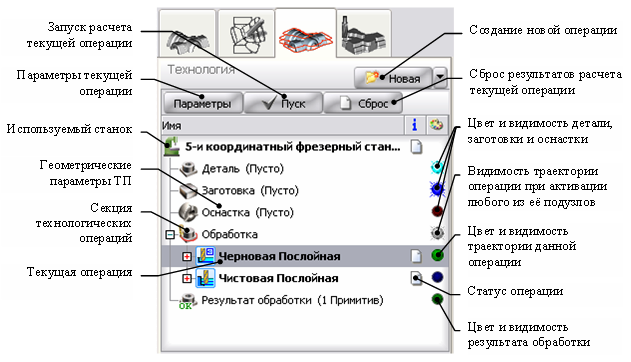Click the Заготовка node icon
The image size is (631, 362).
click(x=188, y=190)
